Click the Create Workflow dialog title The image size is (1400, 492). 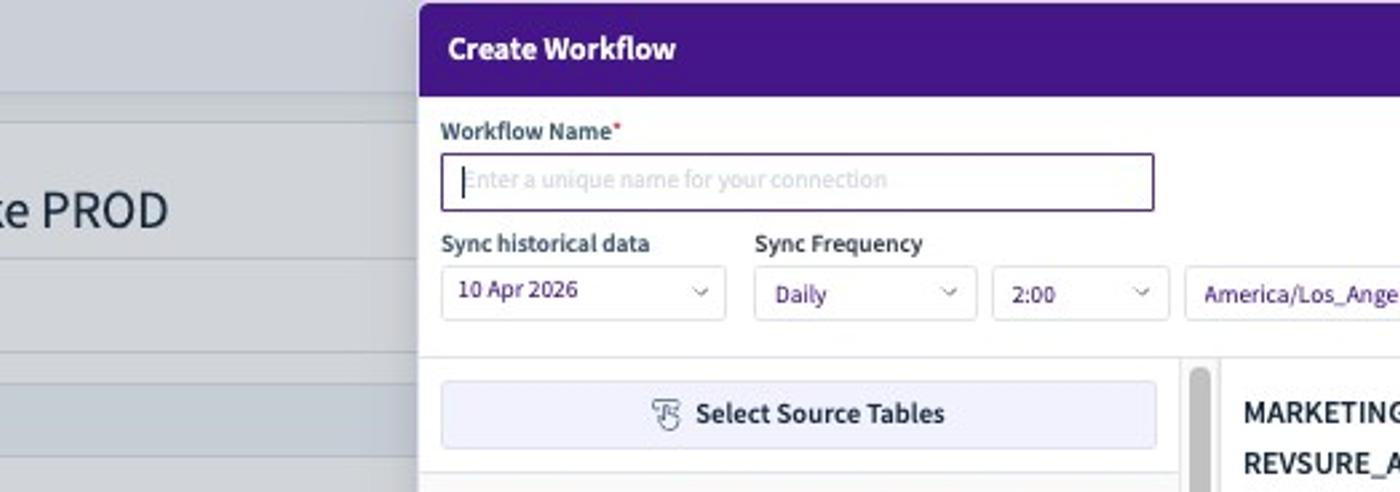coord(561,49)
